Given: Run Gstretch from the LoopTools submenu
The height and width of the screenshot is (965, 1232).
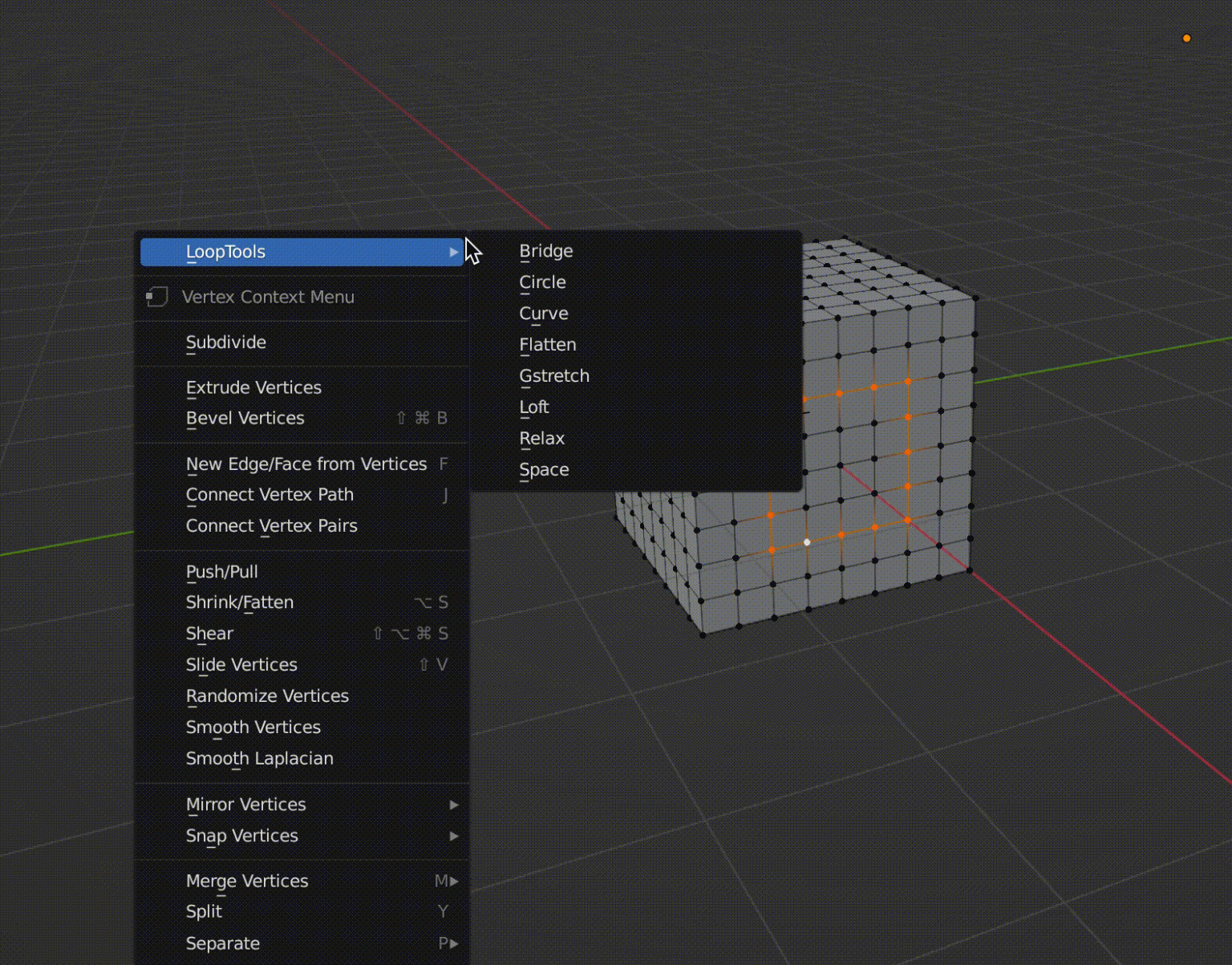Looking at the screenshot, I should 554,375.
